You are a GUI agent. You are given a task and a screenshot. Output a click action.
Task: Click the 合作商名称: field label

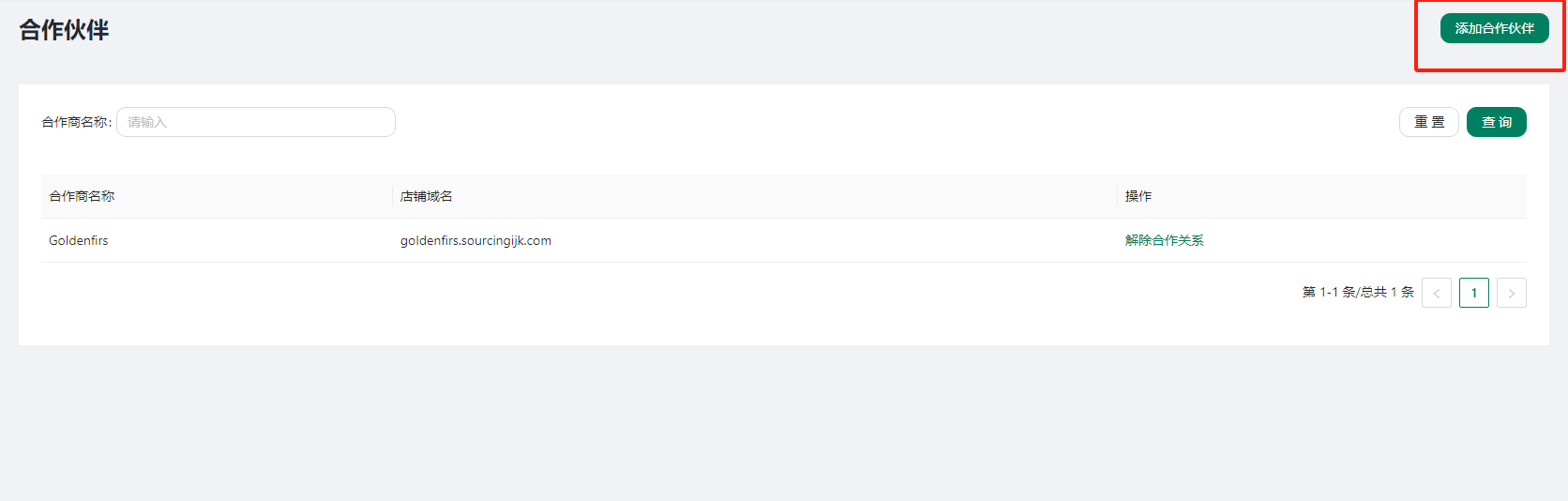coord(76,122)
